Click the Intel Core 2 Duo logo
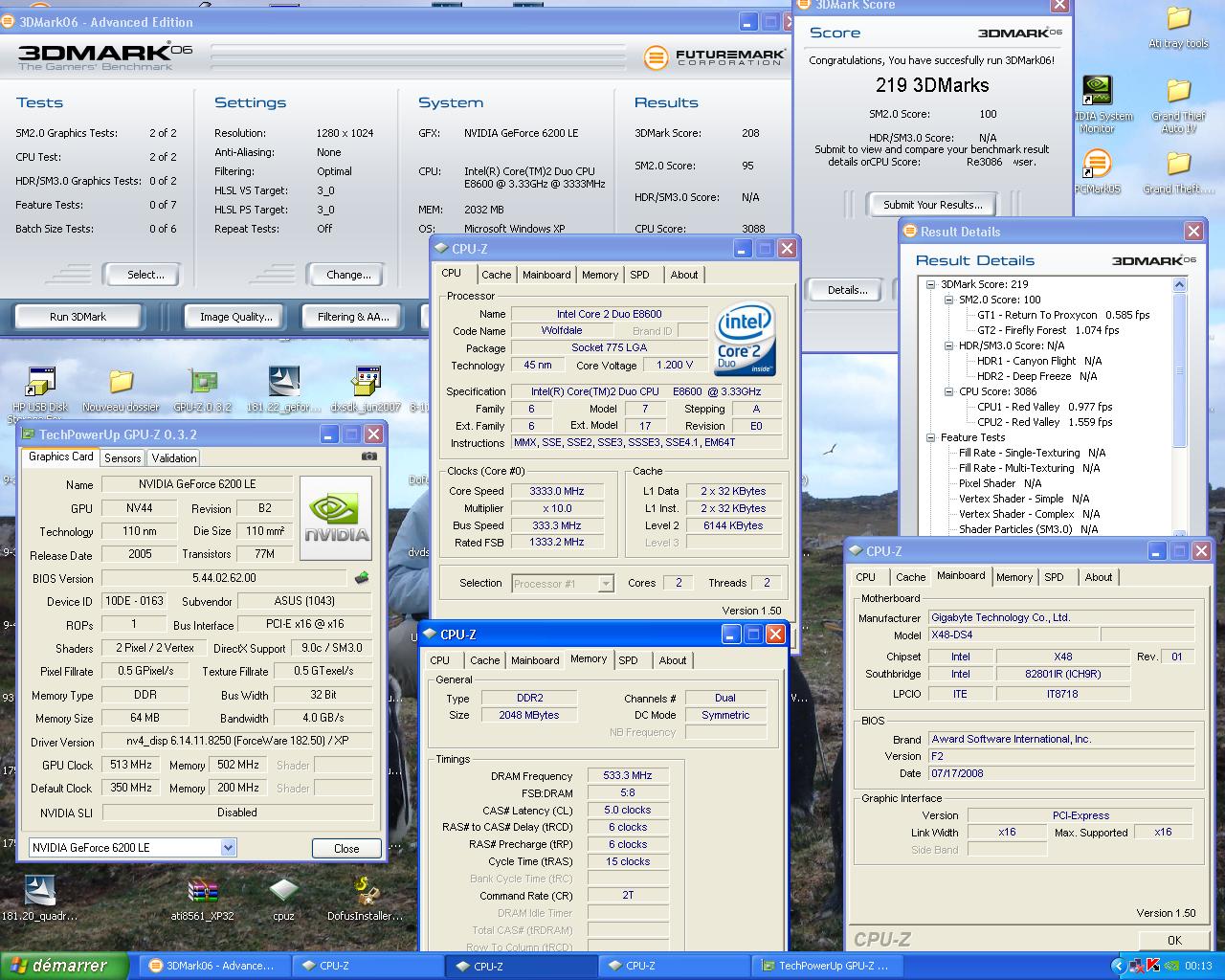This screenshot has height=980, width=1225. pos(745,340)
